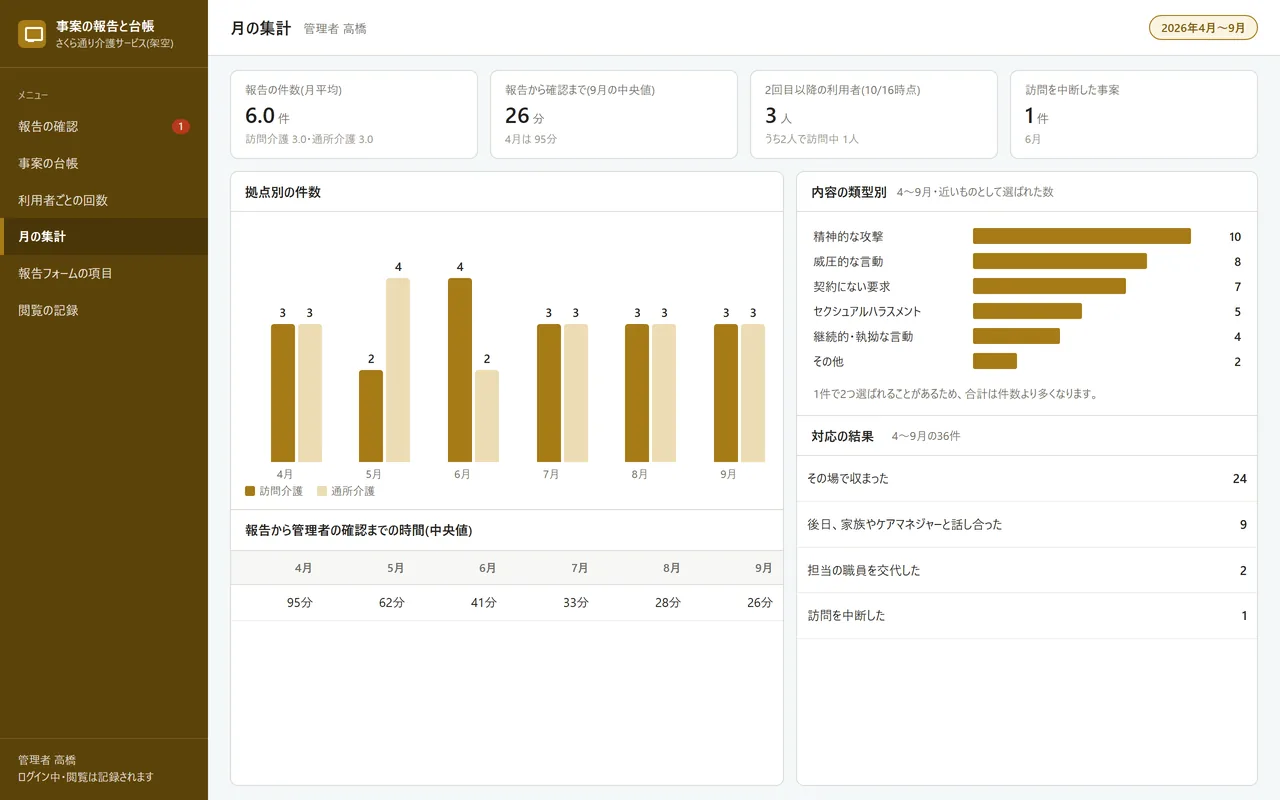
Task: Click the 4月 axis label under the chart
Action: (x=285, y=474)
